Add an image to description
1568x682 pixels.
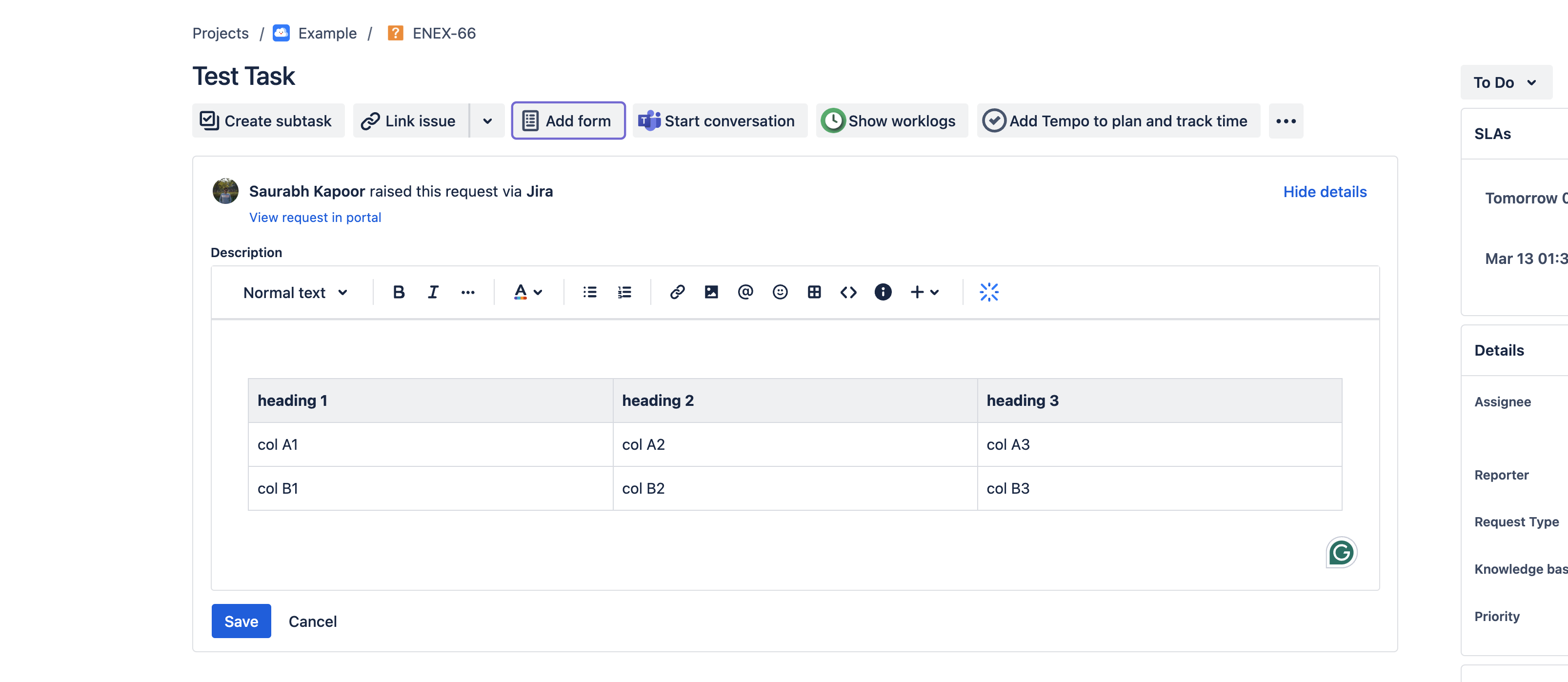point(711,292)
